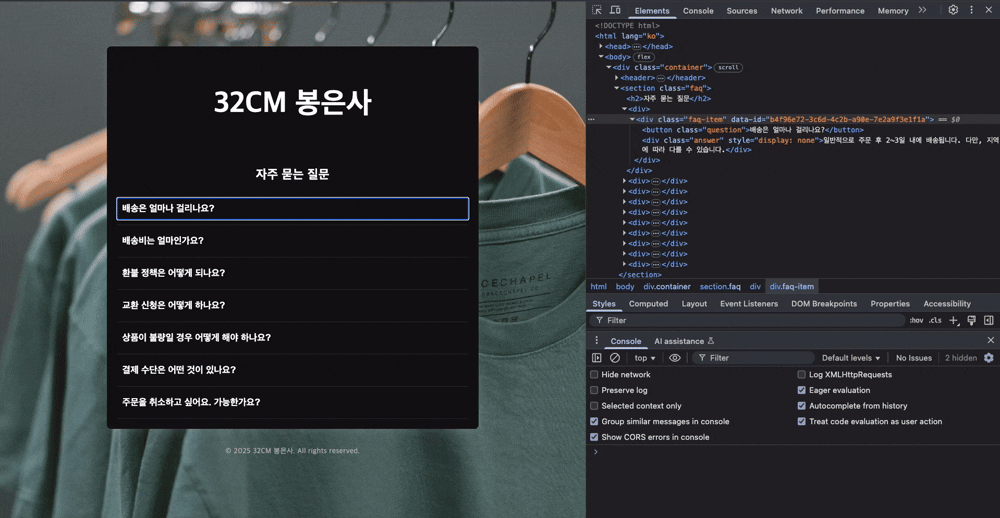Toggle the device toolbar icon
The width and height of the screenshot is (1000, 518).
615,10
